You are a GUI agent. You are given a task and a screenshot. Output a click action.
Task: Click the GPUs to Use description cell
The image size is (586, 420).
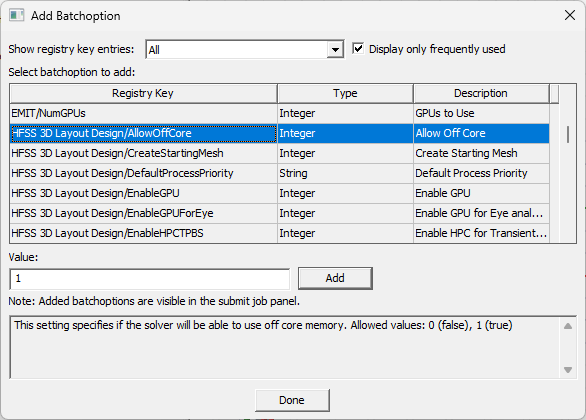(481, 113)
